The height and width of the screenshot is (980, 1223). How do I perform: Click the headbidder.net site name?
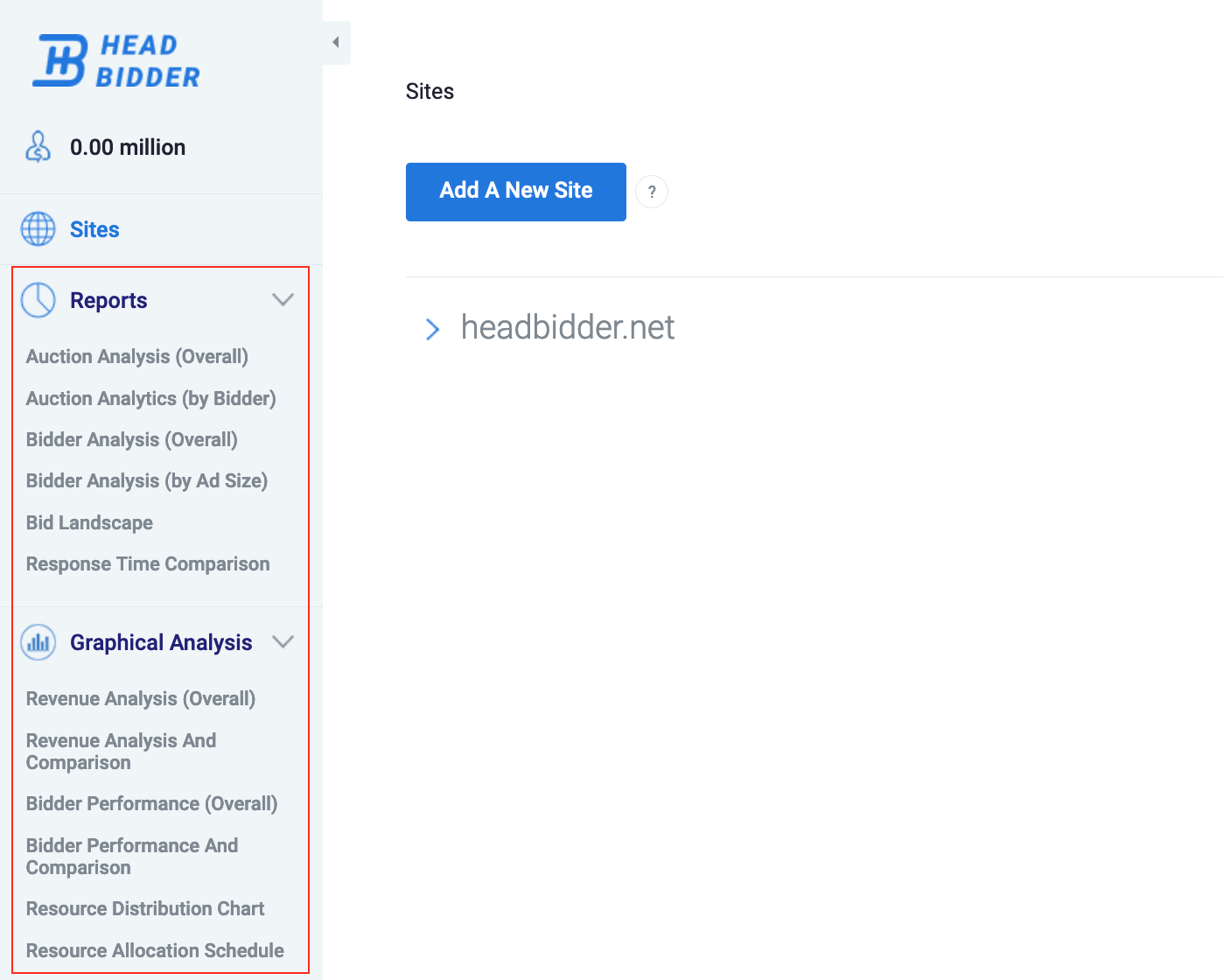coord(567,328)
